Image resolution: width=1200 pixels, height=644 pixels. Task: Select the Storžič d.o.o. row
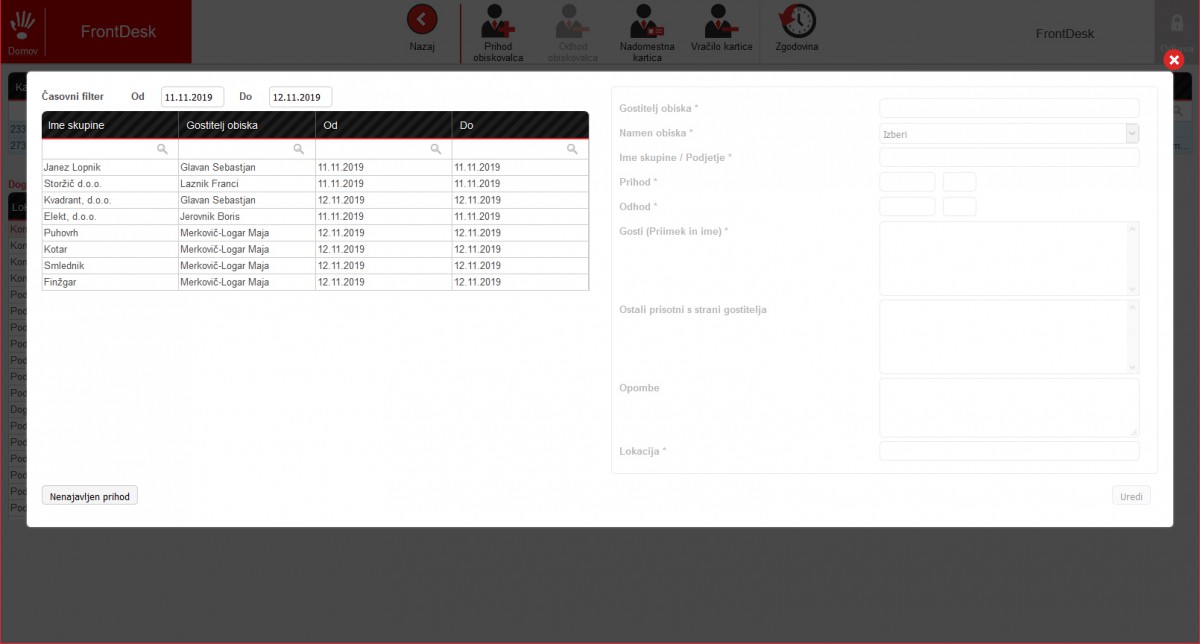315,184
